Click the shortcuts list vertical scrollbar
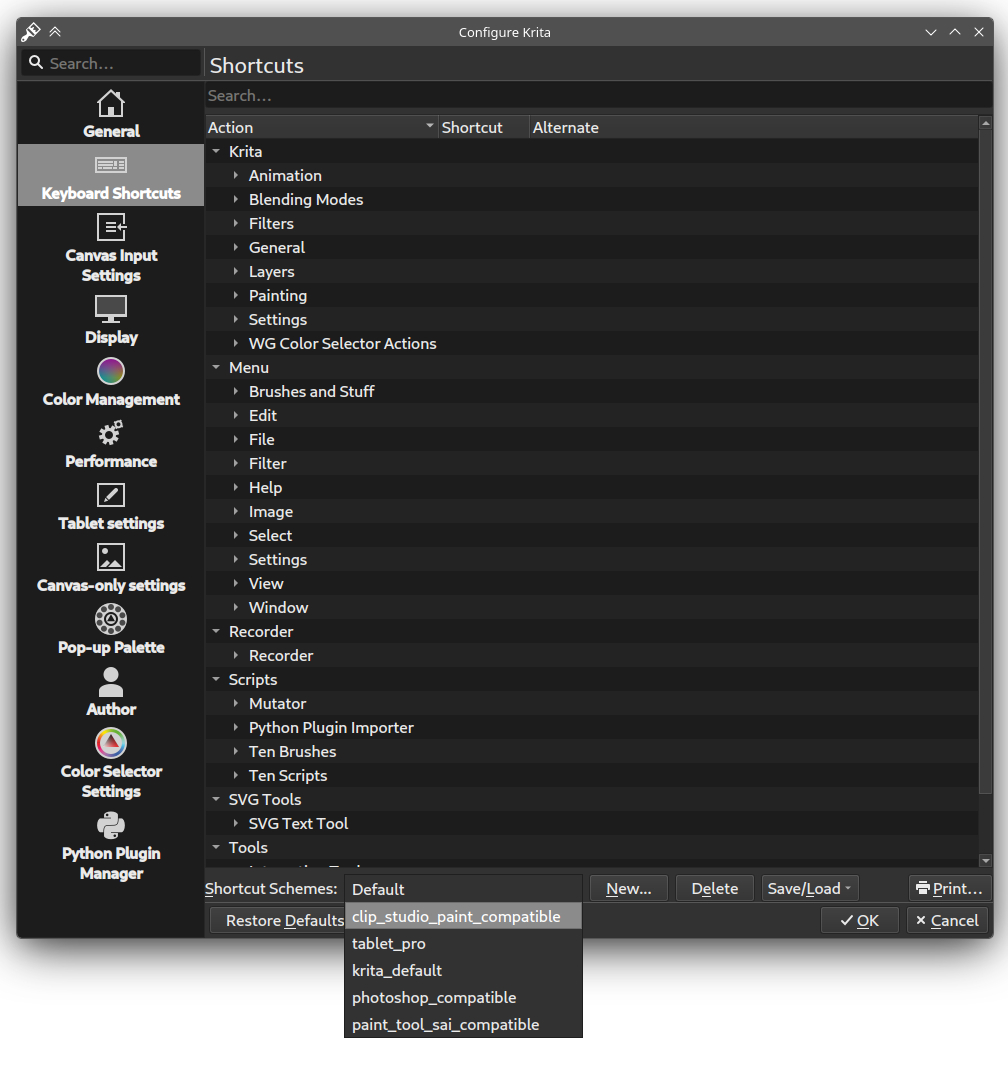1008x1067 pixels. 985,461
